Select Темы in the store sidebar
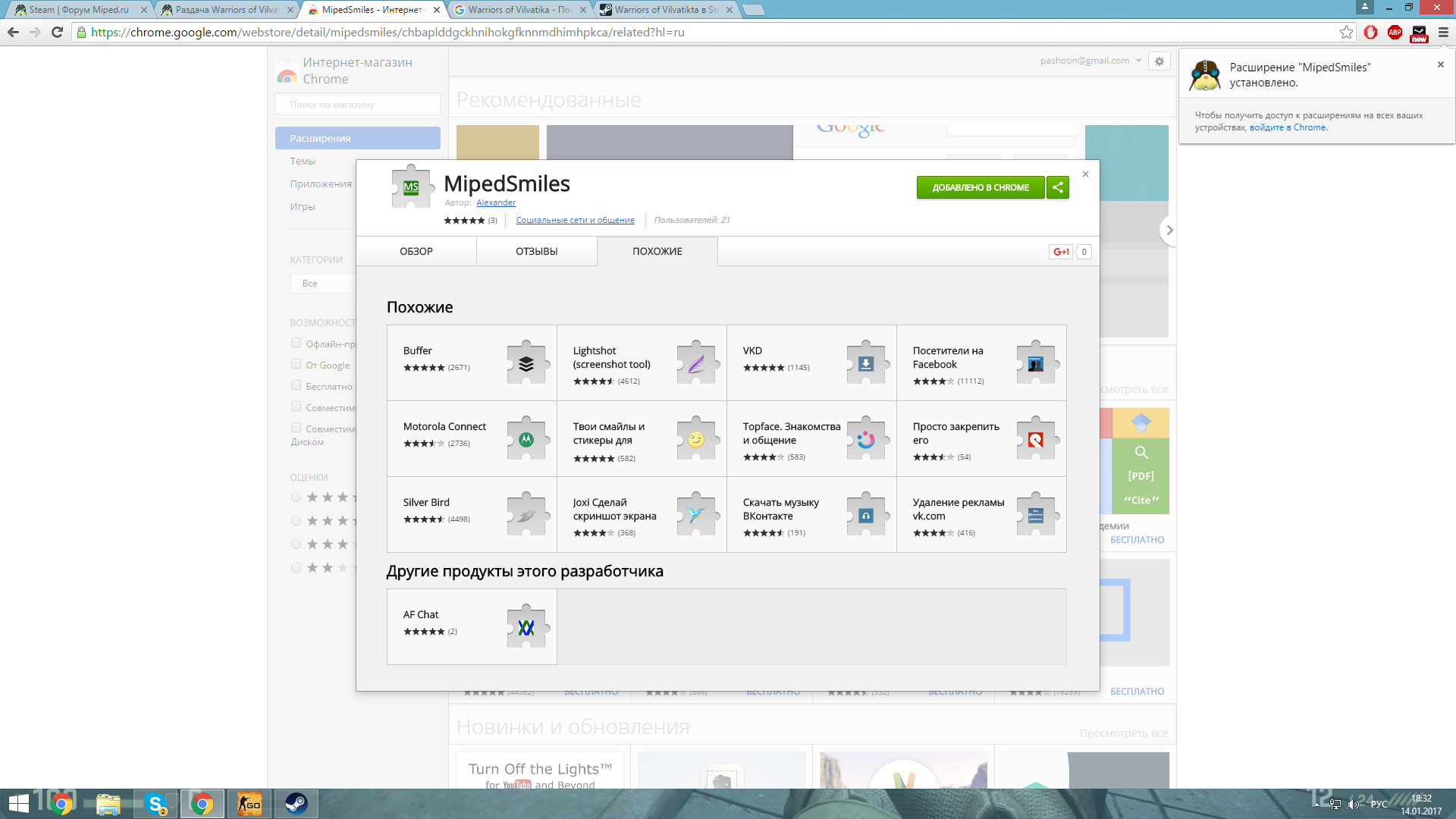Image resolution: width=1456 pixels, height=819 pixels. click(303, 161)
